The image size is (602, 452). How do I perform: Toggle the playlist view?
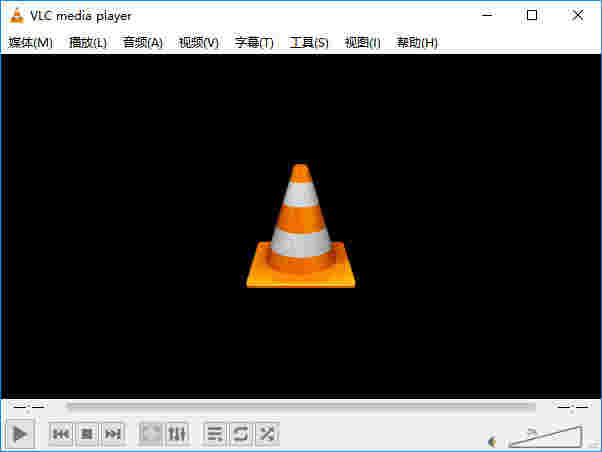(x=215, y=434)
